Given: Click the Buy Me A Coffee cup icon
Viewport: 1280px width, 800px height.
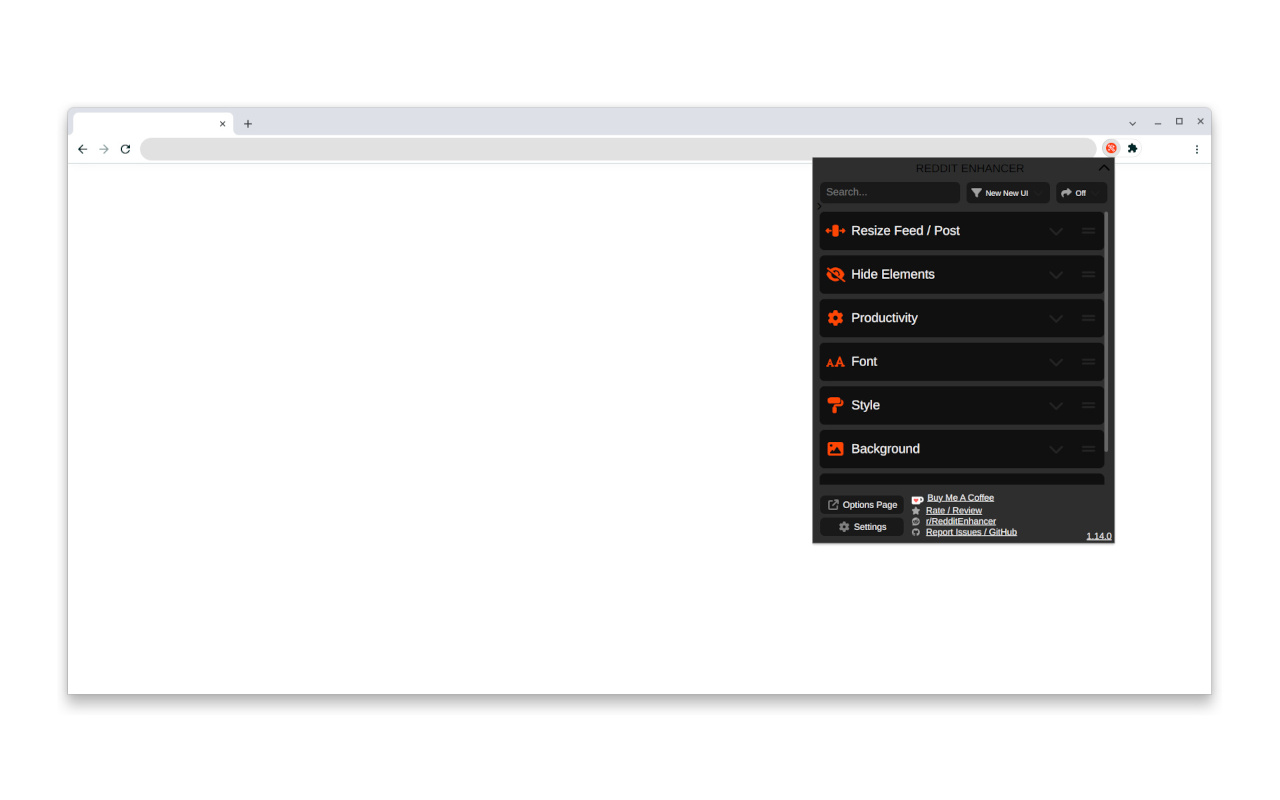Looking at the screenshot, I should (x=917, y=499).
